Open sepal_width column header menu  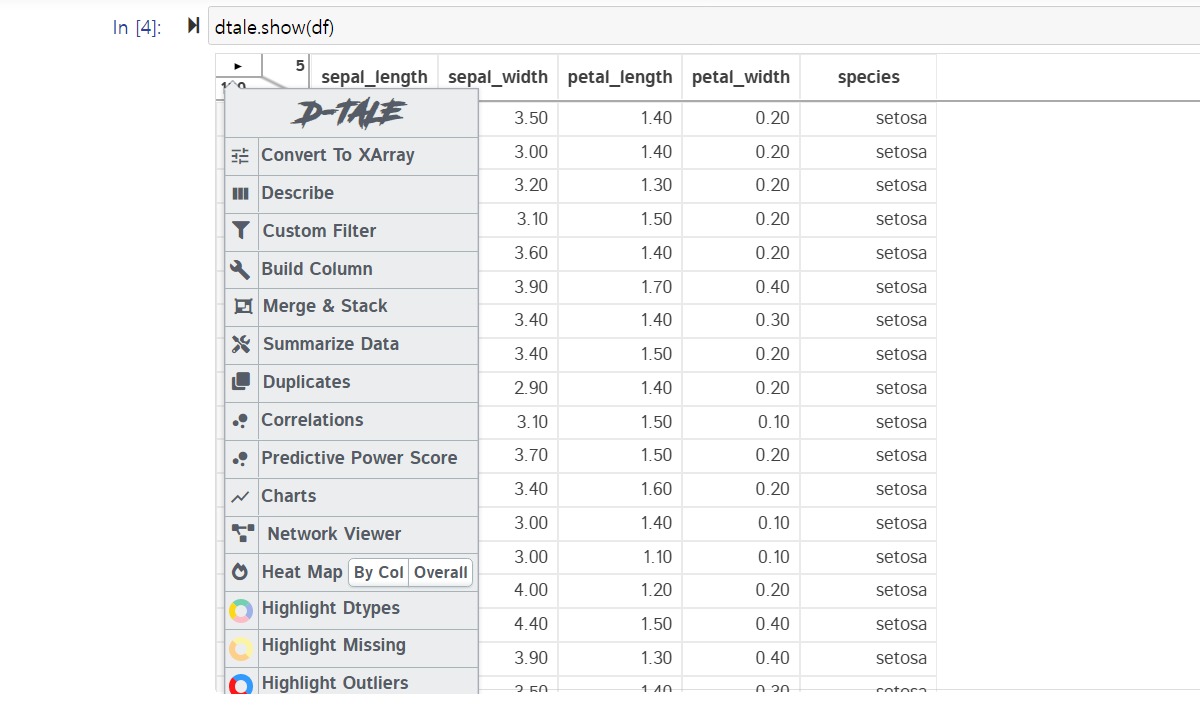tap(498, 77)
